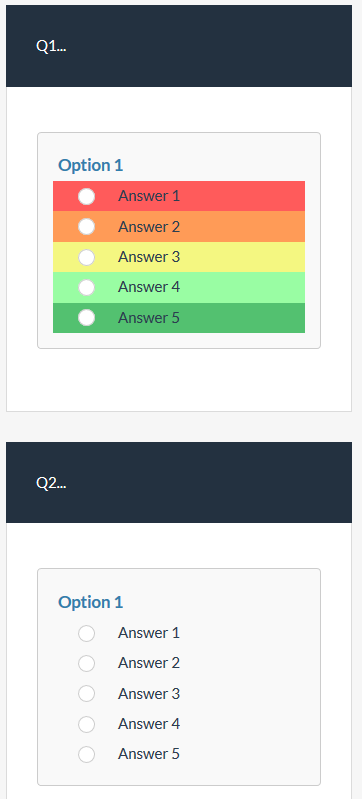Click Option 1 heading in Q1

coord(91,165)
